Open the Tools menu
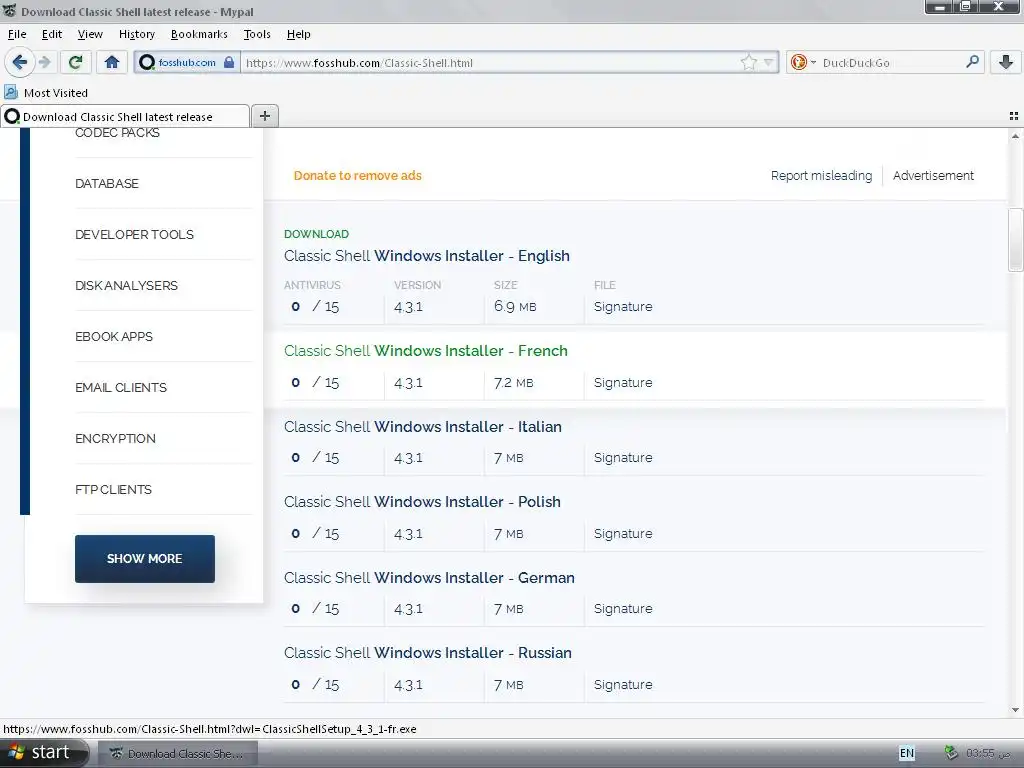 tap(257, 34)
